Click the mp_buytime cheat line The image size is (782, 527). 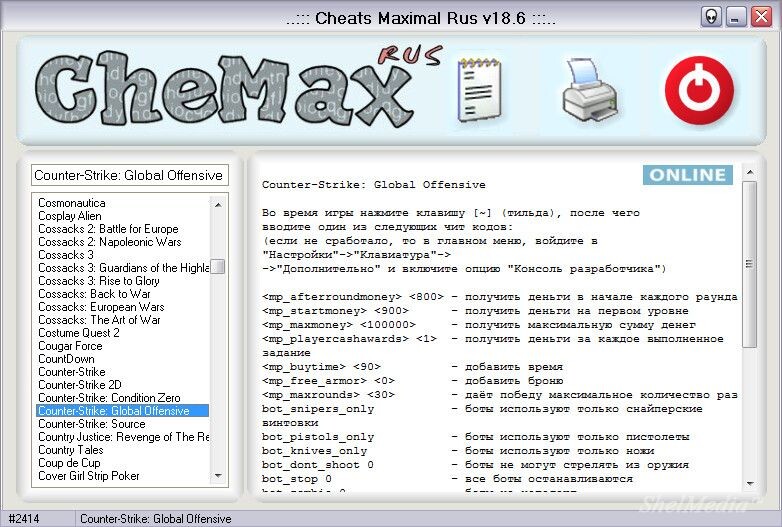tap(412, 366)
